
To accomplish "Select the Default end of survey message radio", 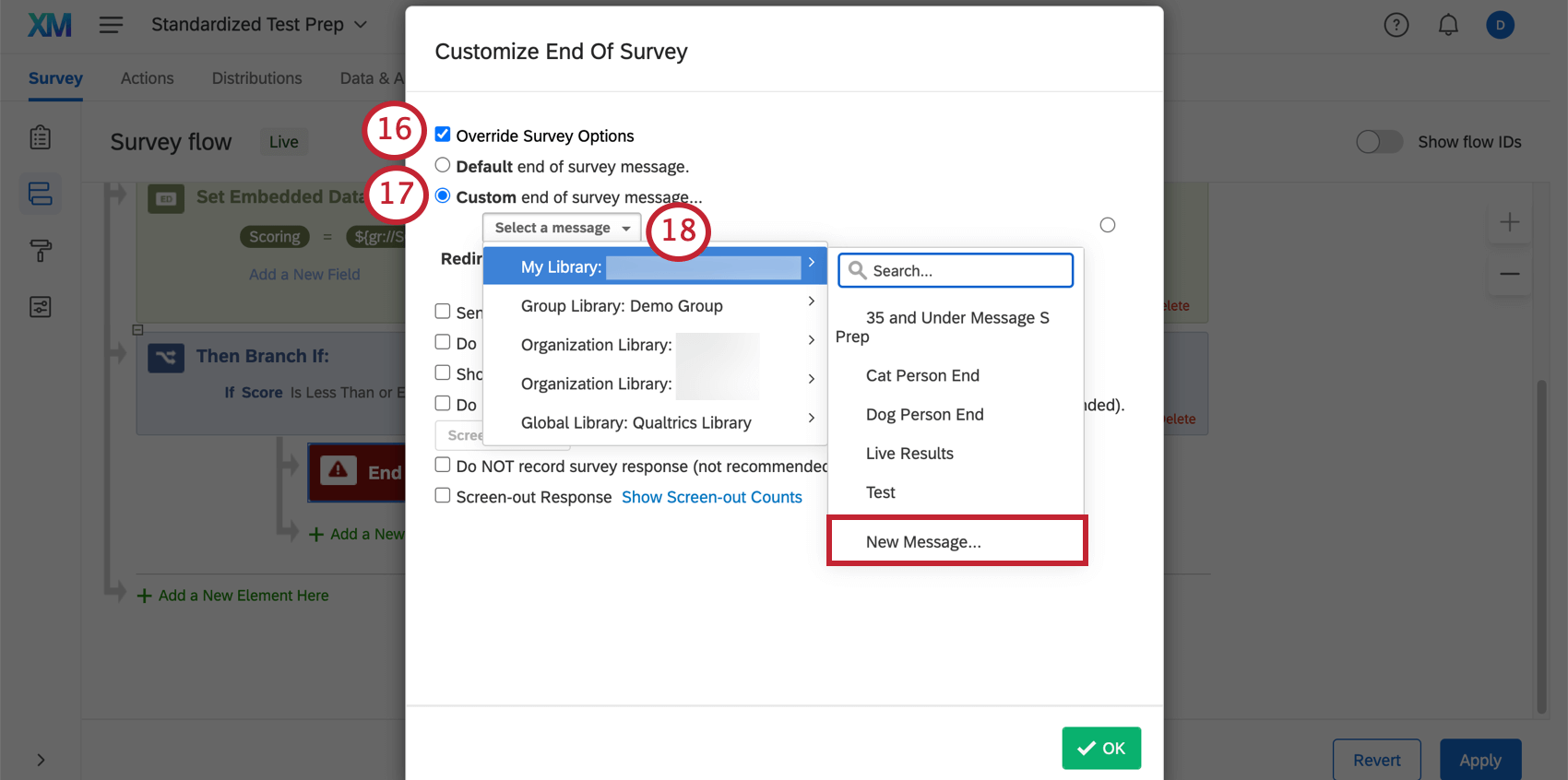I will tap(443, 165).
